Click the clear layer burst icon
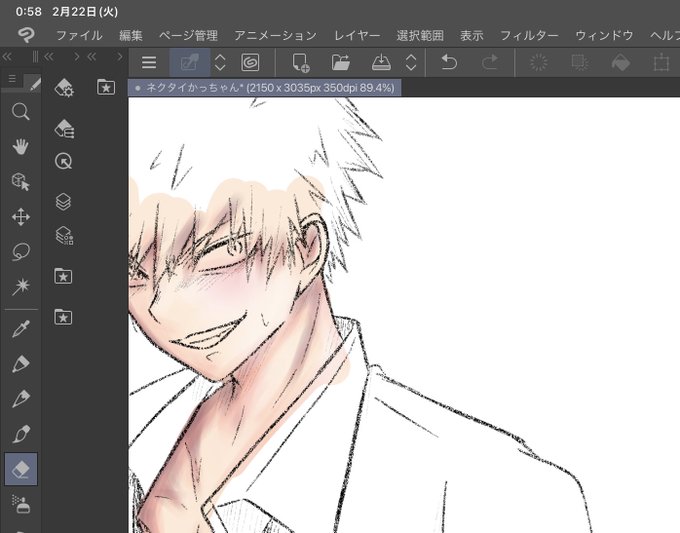 pyautogui.click(x=539, y=62)
